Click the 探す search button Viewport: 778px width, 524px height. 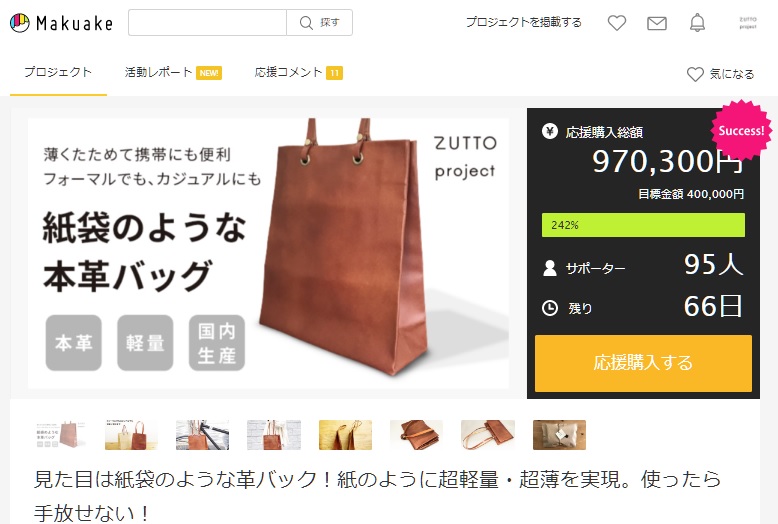pyautogui.click(x=320, y=22)
